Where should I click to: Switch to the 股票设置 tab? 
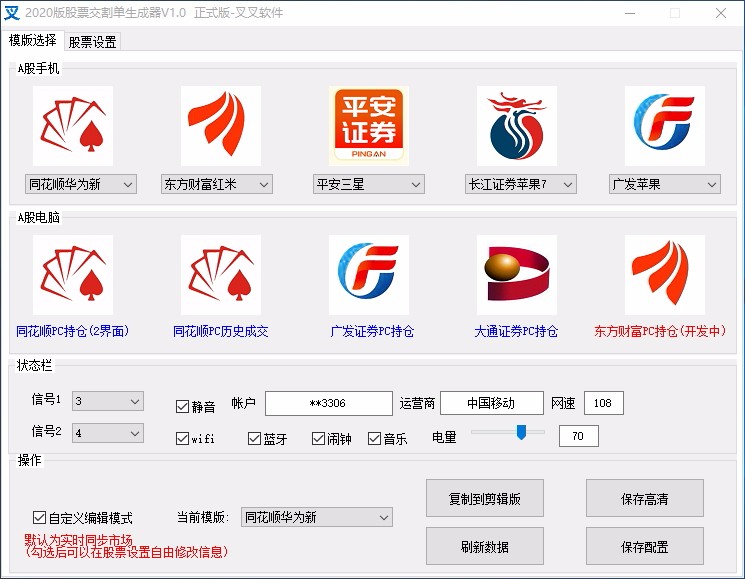pyautogui.click(x=92, y=42)
